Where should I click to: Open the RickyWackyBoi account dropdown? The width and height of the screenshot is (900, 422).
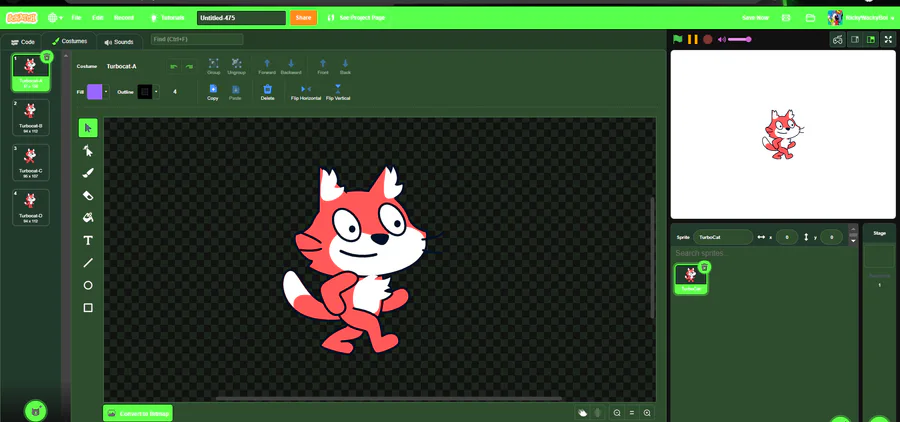click(x=861, y=18)
